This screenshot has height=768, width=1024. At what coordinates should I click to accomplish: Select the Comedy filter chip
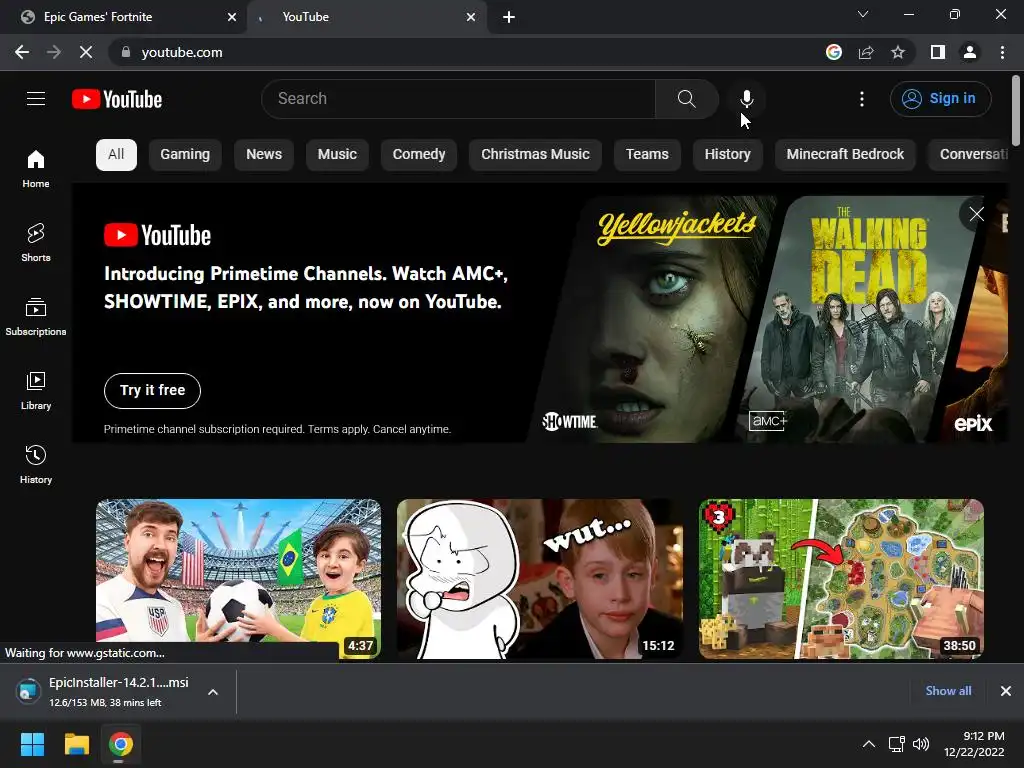click(419, 155)
